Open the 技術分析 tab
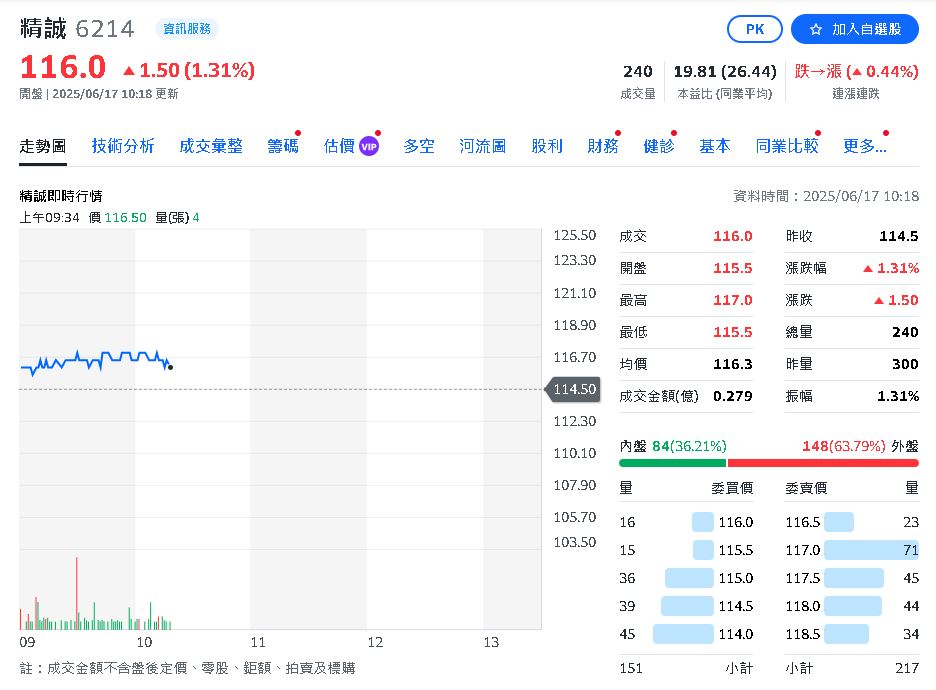The image size is (936, 690). [x=123, y=146]
